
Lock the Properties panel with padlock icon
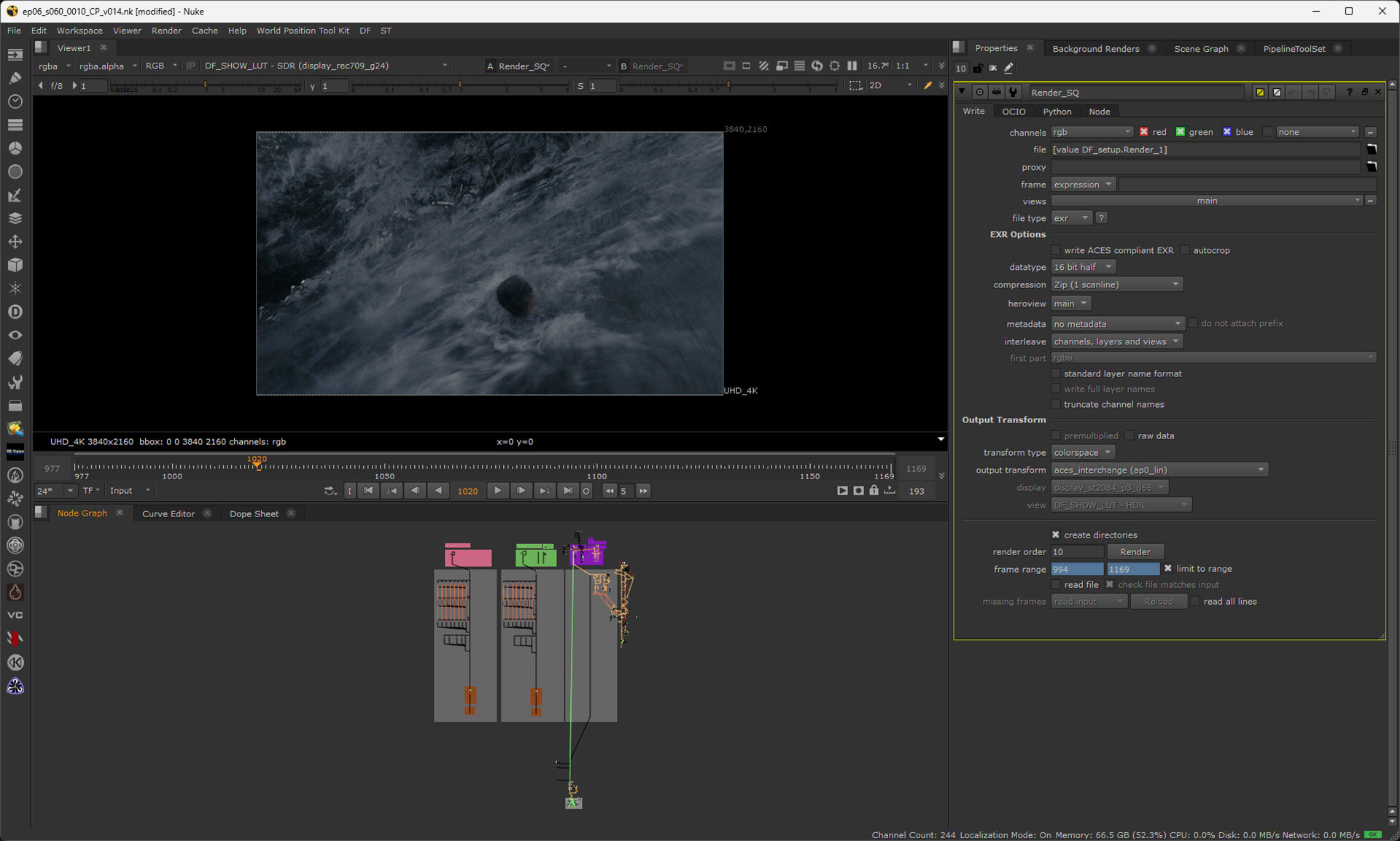[978, 68]
